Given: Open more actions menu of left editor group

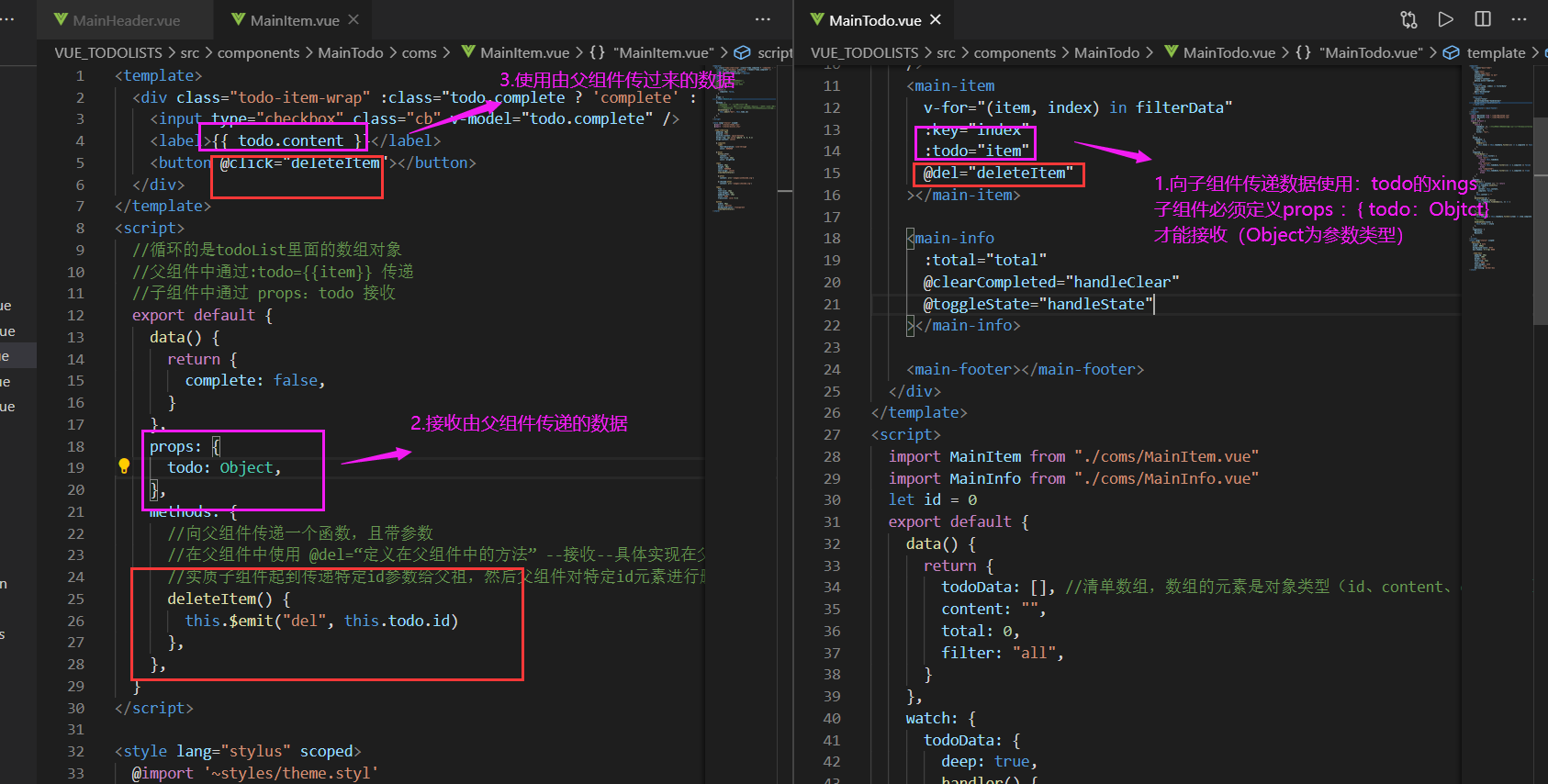Looking at the screenshot, I should 763,19.
